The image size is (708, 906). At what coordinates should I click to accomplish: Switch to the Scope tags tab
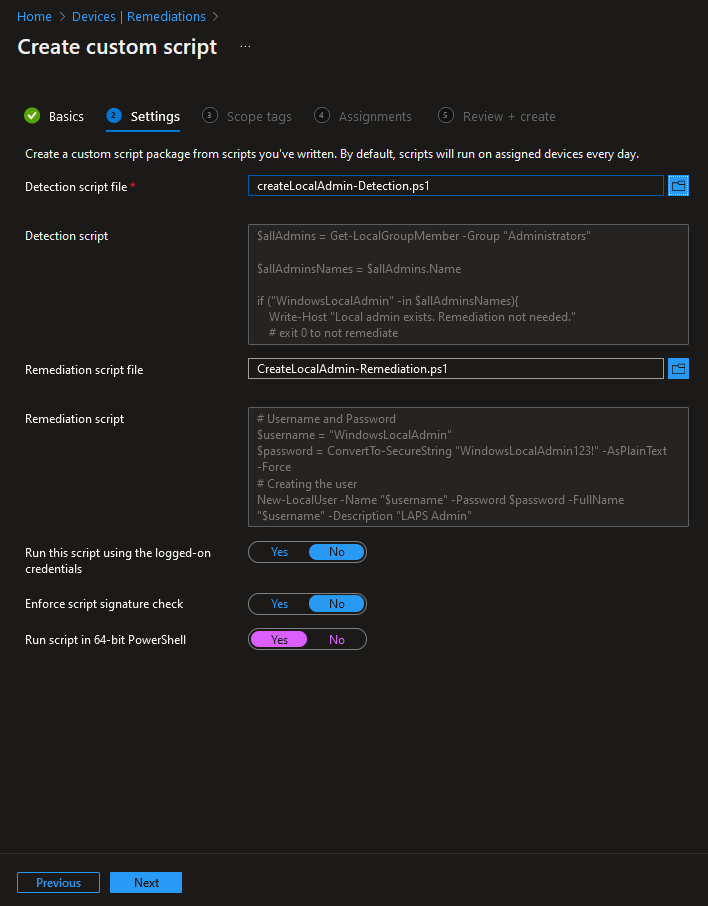coord(259,117)
